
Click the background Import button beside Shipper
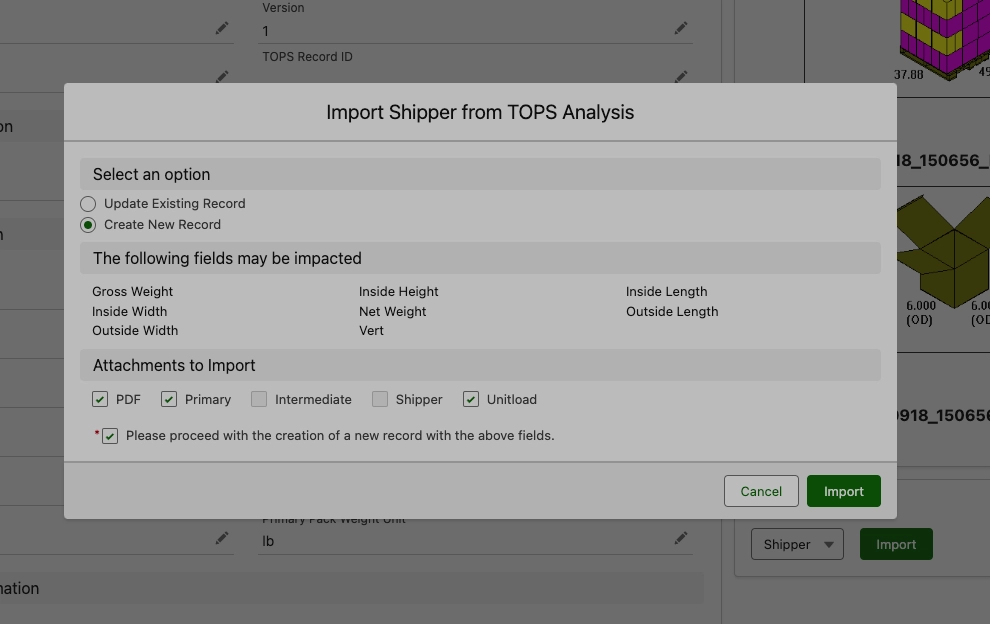click(896, 544)
